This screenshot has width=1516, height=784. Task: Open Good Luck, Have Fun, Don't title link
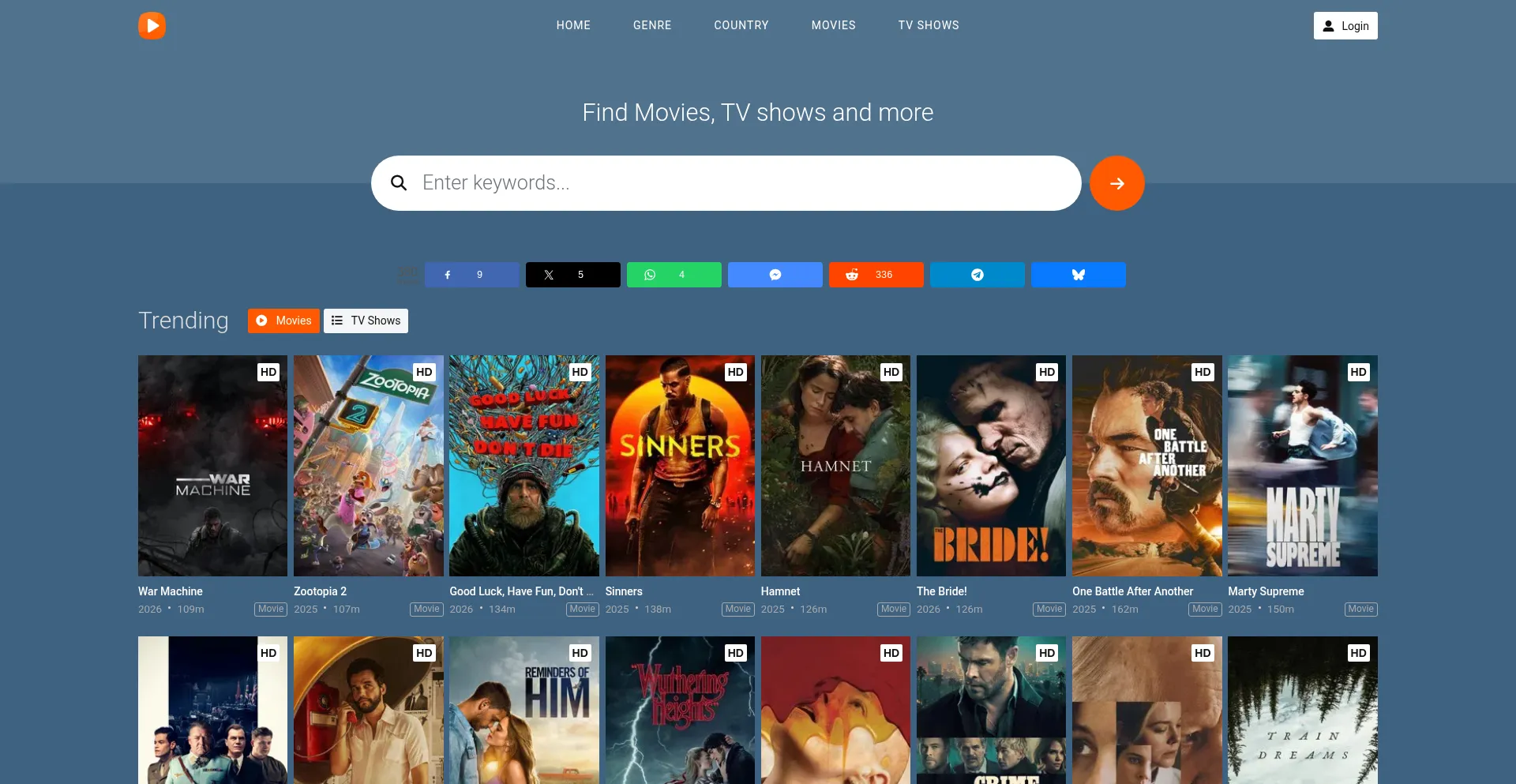[521, 591]
